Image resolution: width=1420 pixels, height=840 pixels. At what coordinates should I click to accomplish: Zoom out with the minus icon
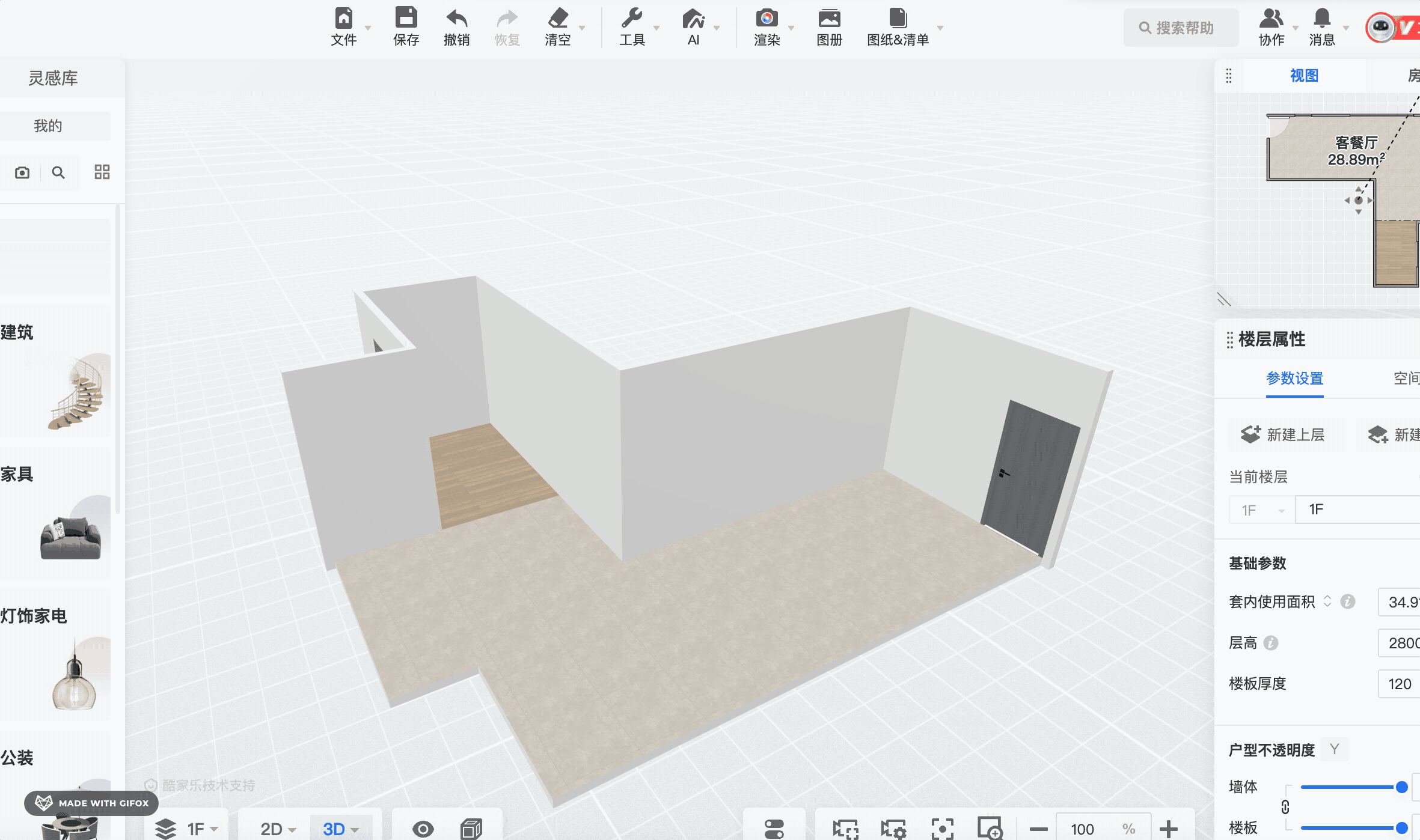point(1038,830)
